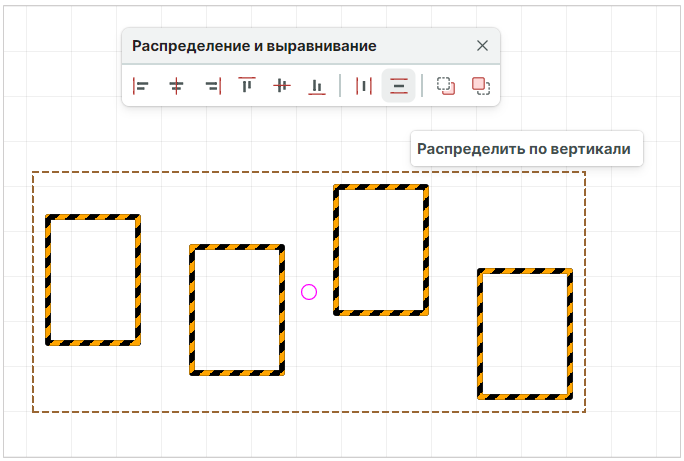Click the Распределение и выравнивание panel title
The width and height of the screenshot is (684, 461).
(x=254, y=46)
